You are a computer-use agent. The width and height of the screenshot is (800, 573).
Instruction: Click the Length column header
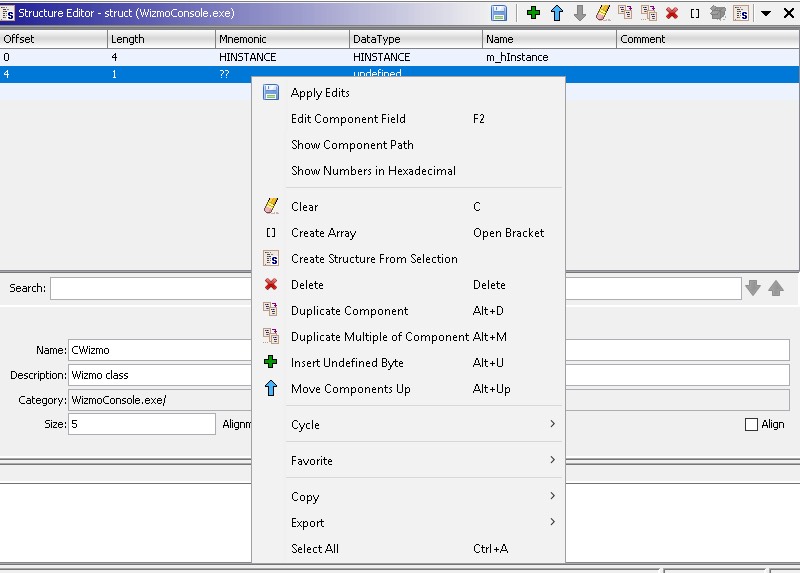(161, 39)
